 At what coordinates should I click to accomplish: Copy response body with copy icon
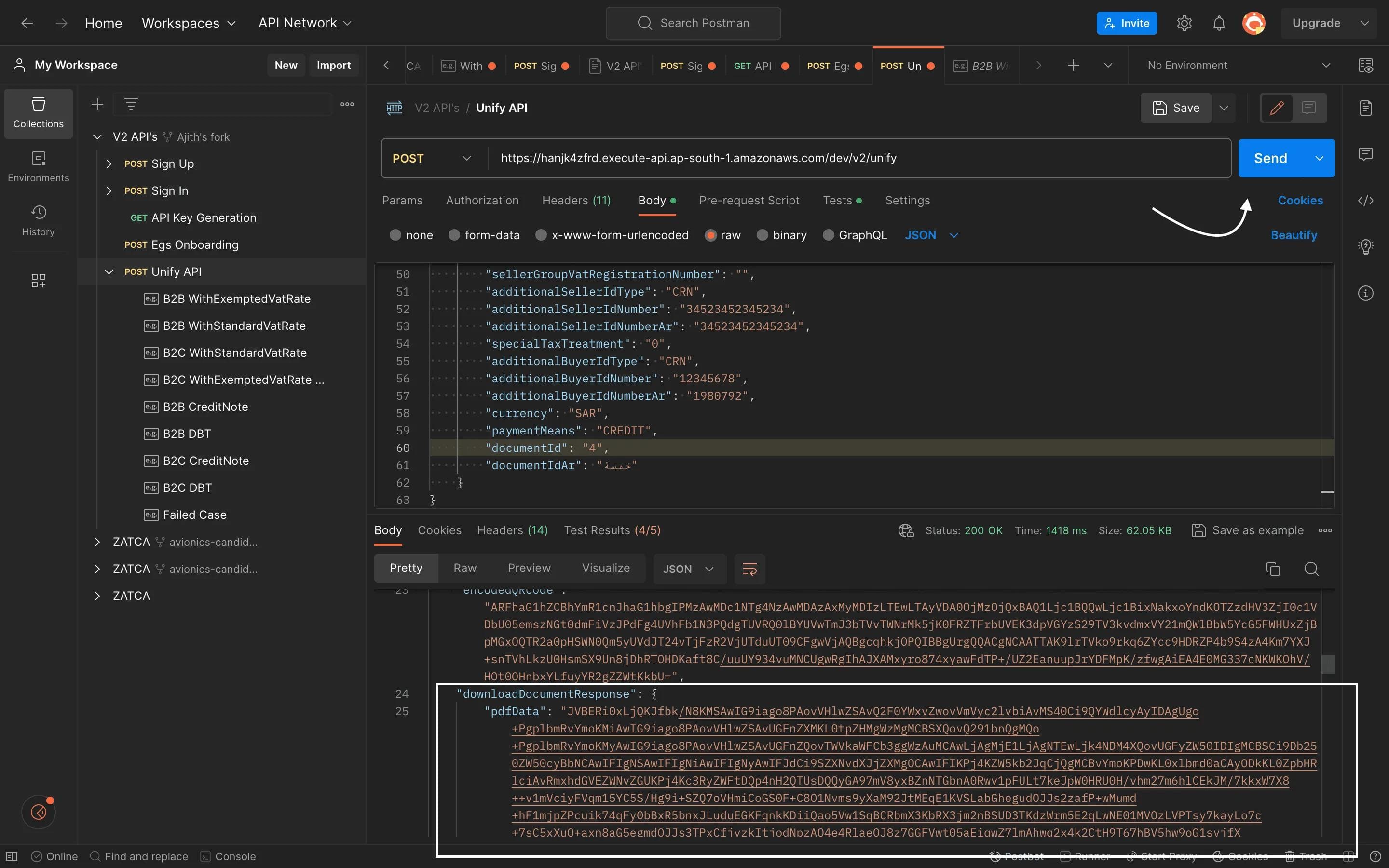pyautogui.click(x=1272, y=569)
